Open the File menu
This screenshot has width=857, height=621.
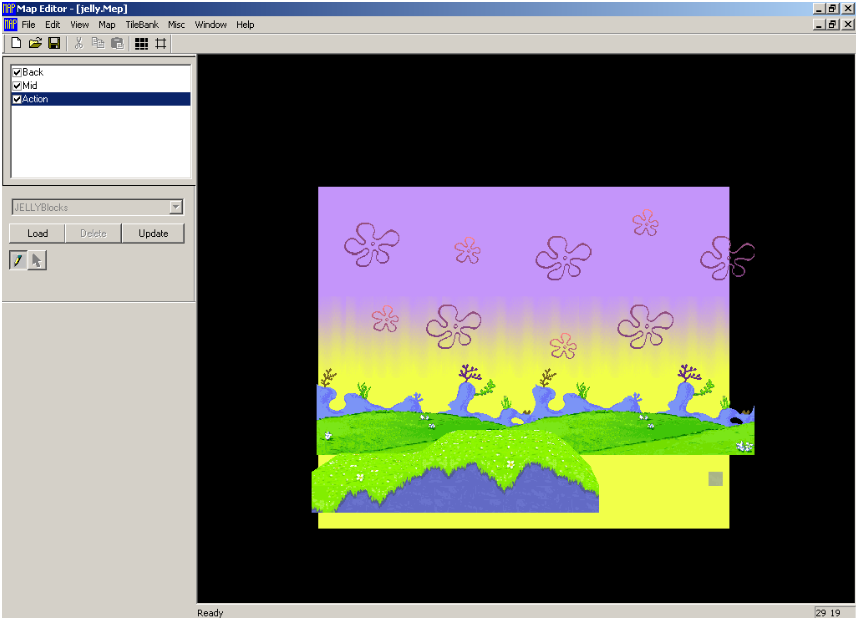pos(28,25)
